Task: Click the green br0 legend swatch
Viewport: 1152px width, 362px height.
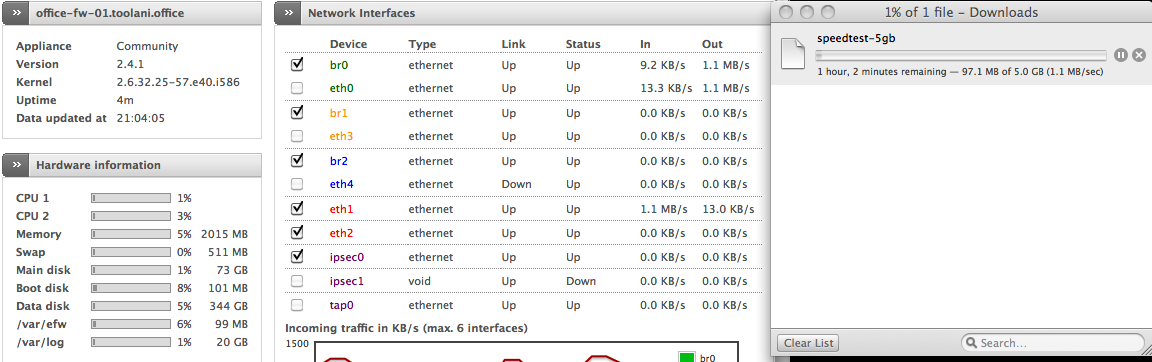Action: (x=687, y=358)
